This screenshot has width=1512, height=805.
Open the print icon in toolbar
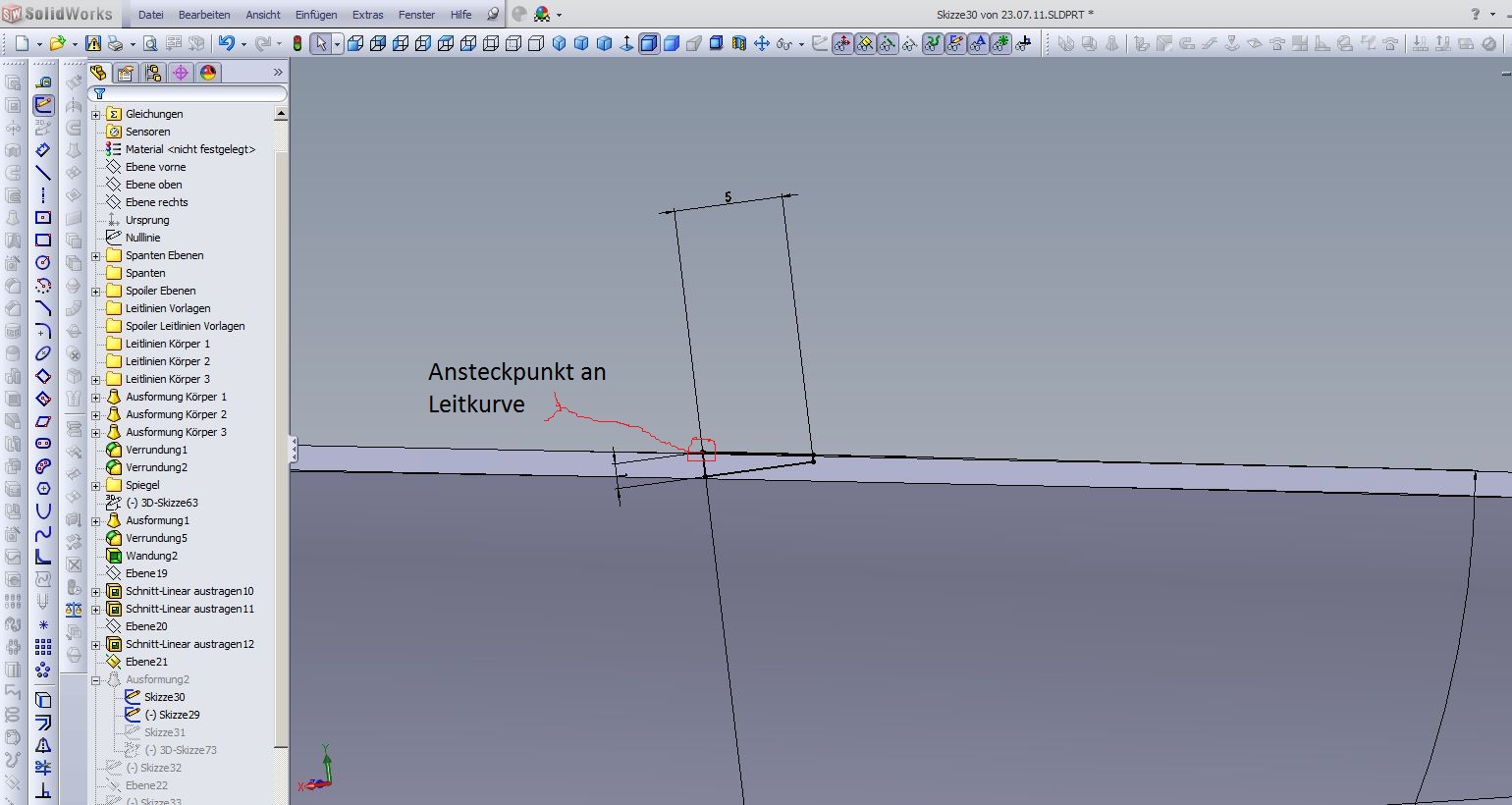[116, 43]
